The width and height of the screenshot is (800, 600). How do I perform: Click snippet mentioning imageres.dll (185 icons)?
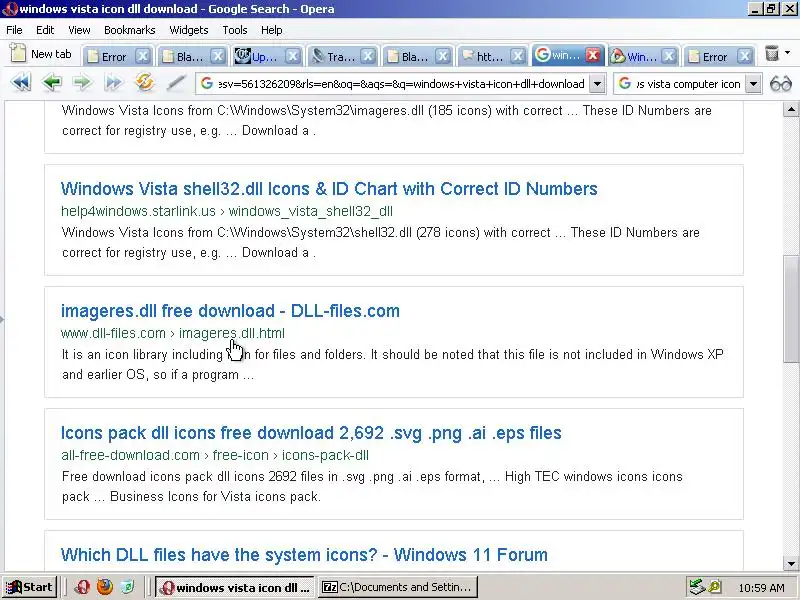pyautogui.click(x=387, y=120)
